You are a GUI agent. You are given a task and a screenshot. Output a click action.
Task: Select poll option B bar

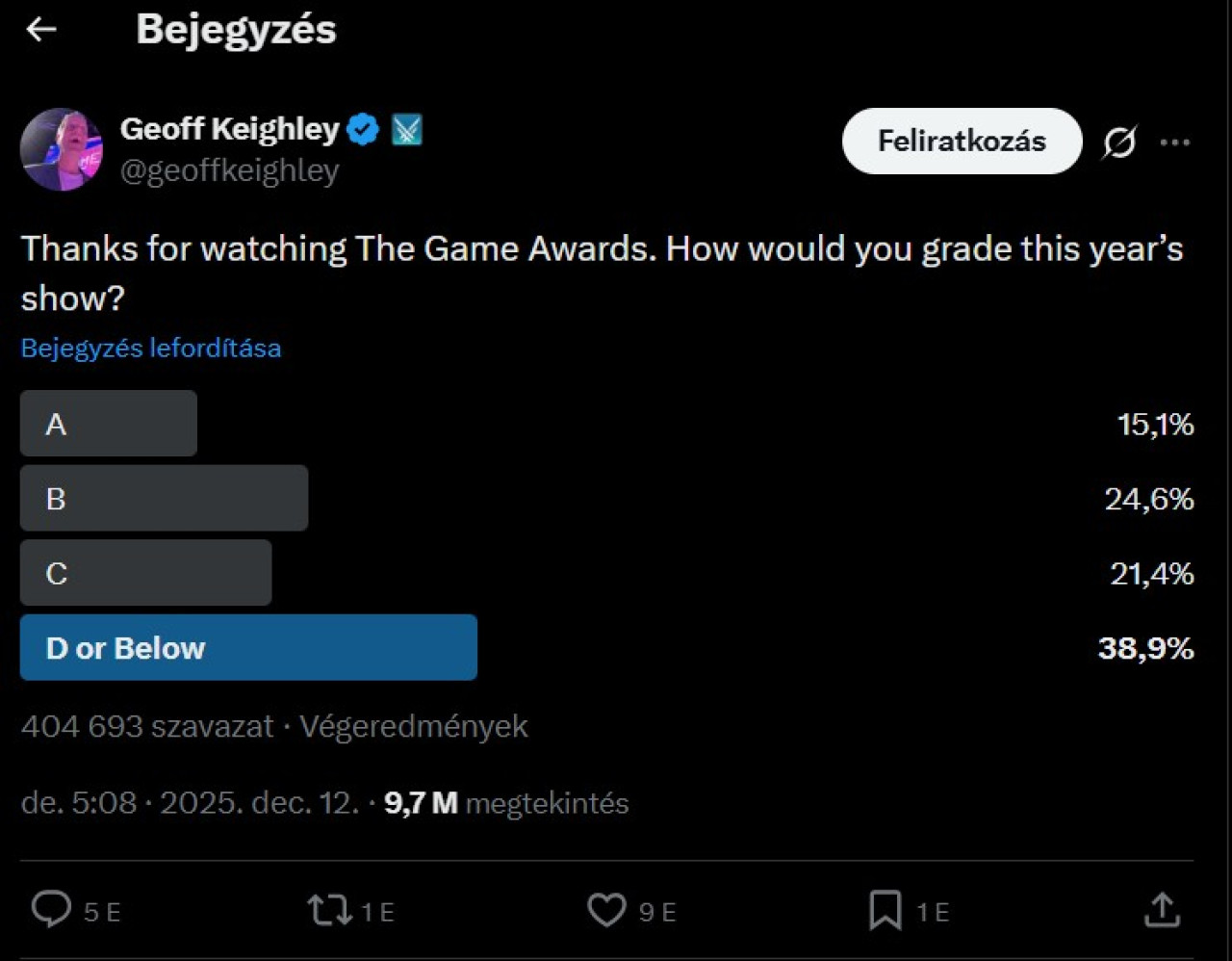click(x=164, y=499)
